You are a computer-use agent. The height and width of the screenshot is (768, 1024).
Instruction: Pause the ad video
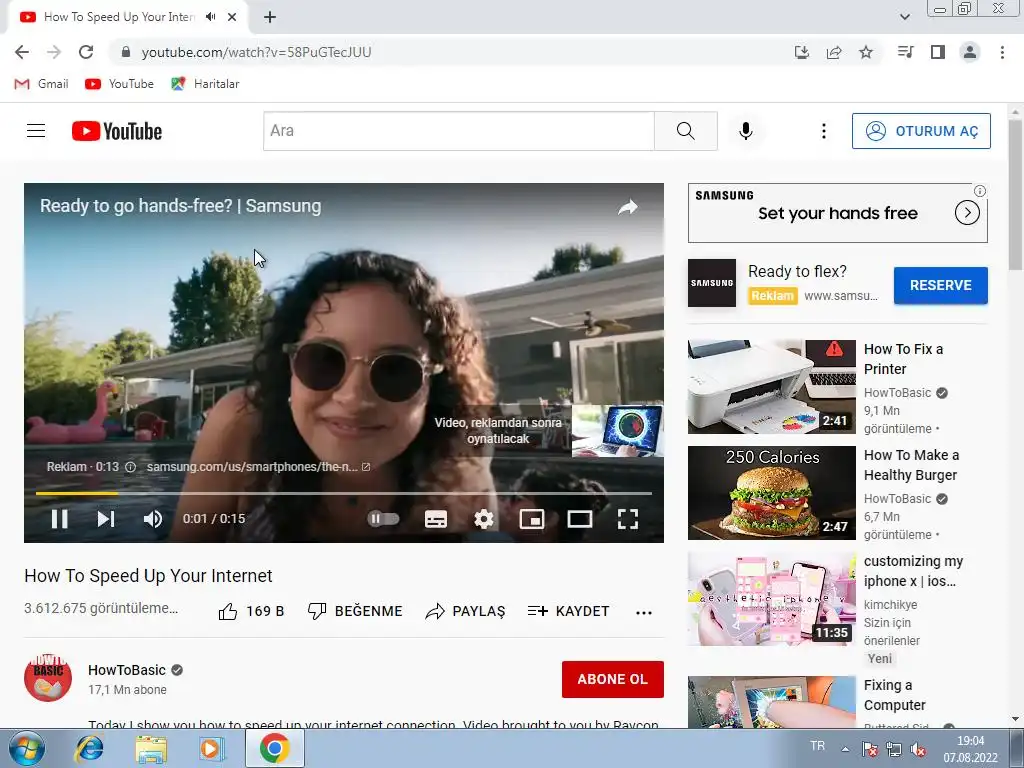(59, 519)
